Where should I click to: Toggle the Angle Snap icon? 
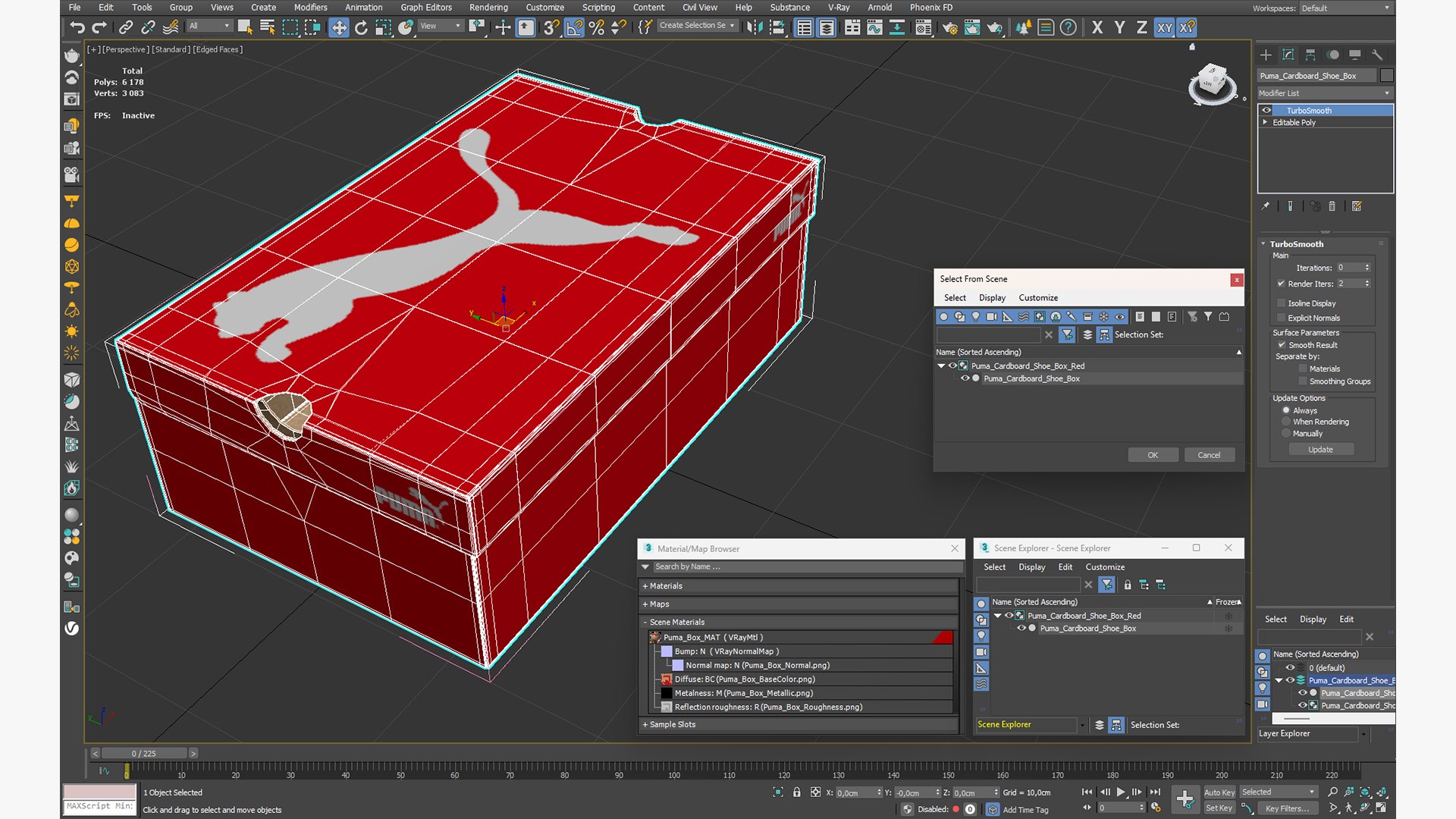coord(574,27)
